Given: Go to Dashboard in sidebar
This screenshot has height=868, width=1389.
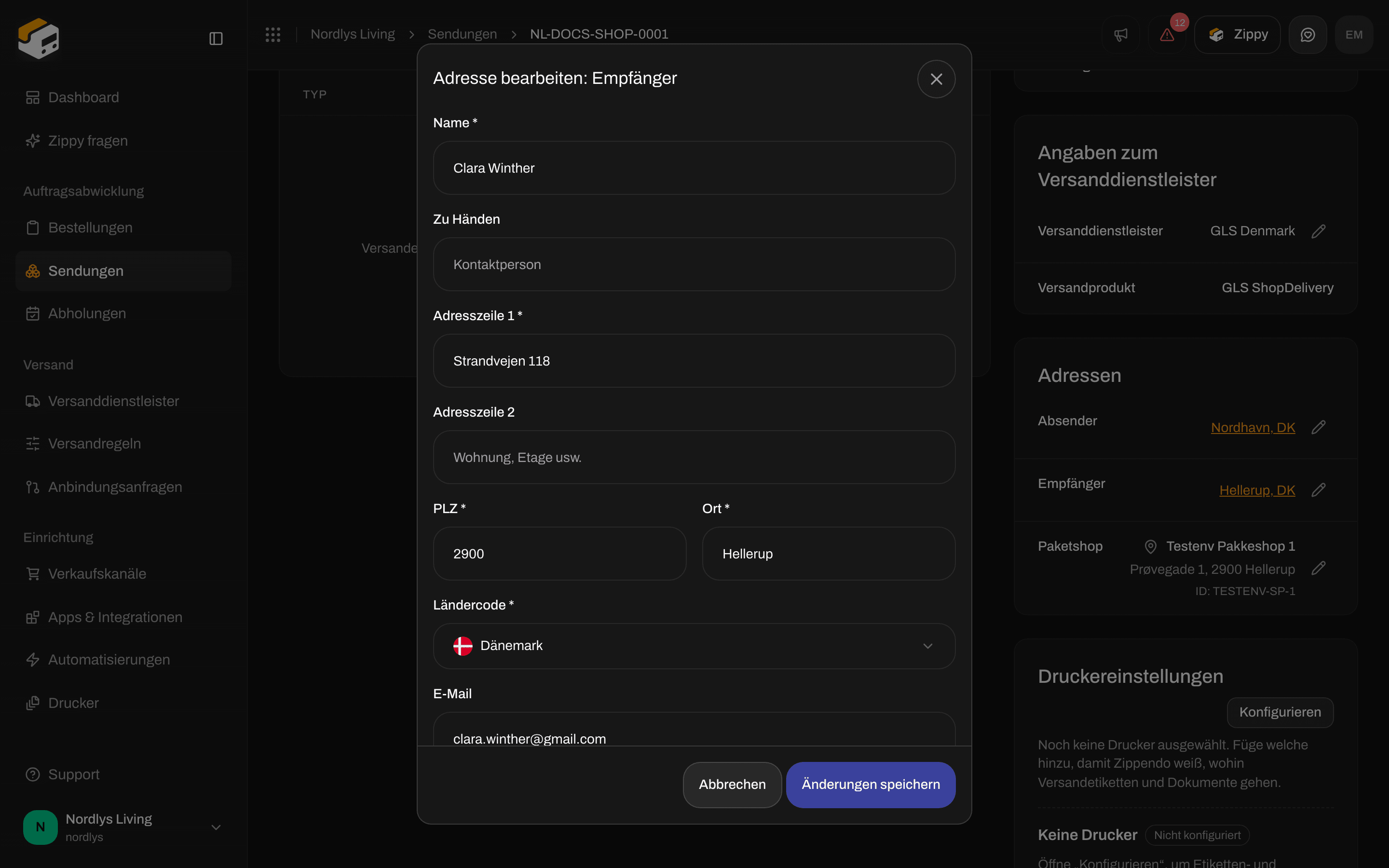Looking at the screenshot, I should (x=123, y=97).
